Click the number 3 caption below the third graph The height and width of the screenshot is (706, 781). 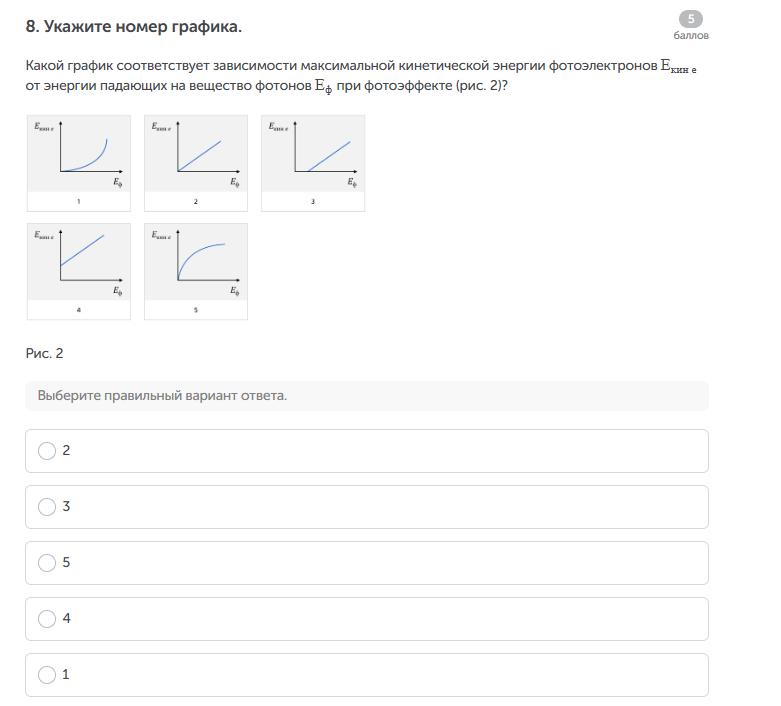pyautogui.click(x=313, y=202)
